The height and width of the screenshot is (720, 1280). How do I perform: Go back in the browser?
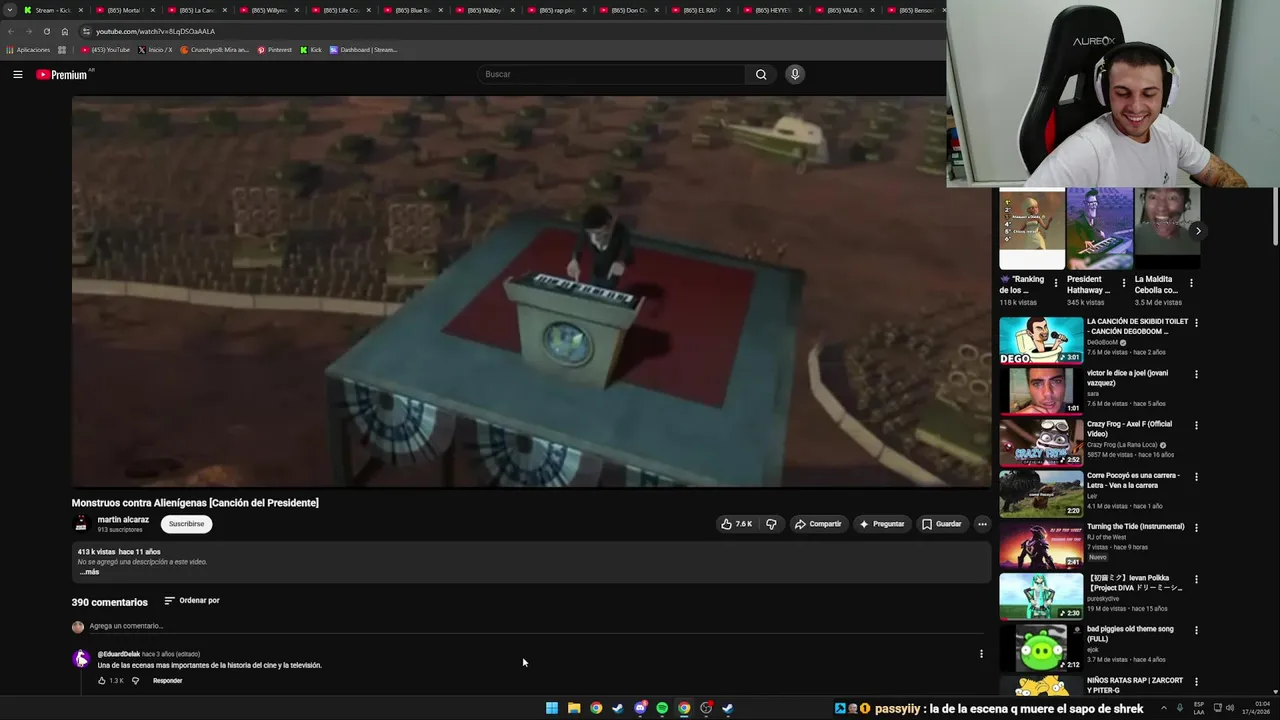click(x=12, y=31)
